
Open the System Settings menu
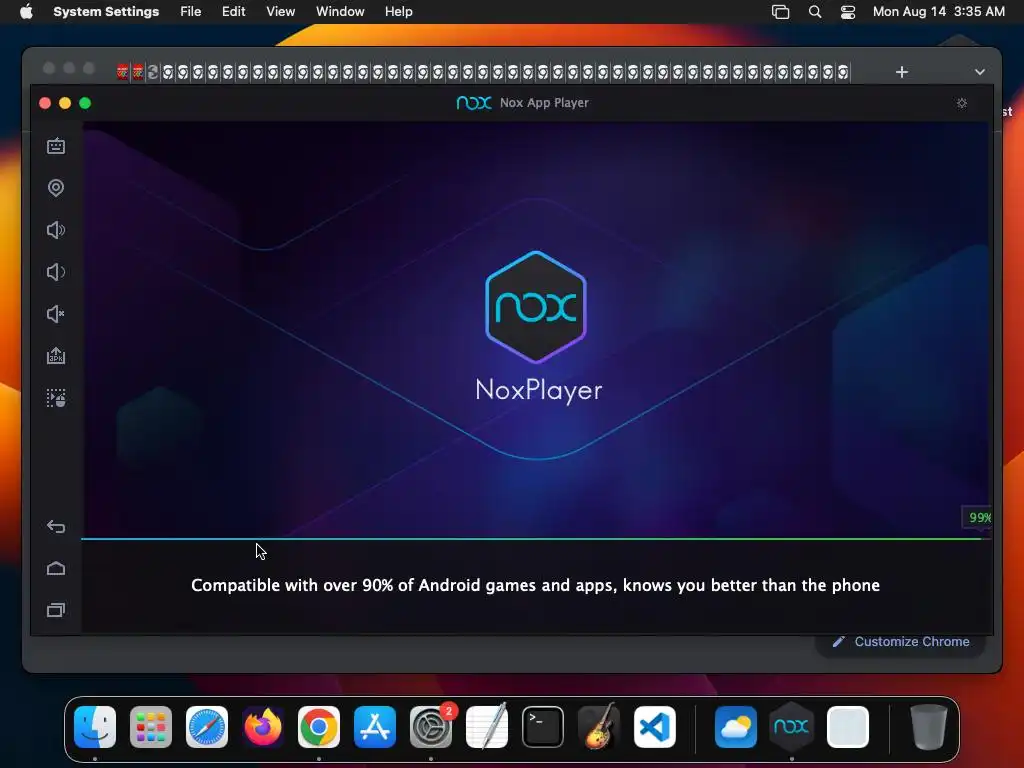pos(106,12)
